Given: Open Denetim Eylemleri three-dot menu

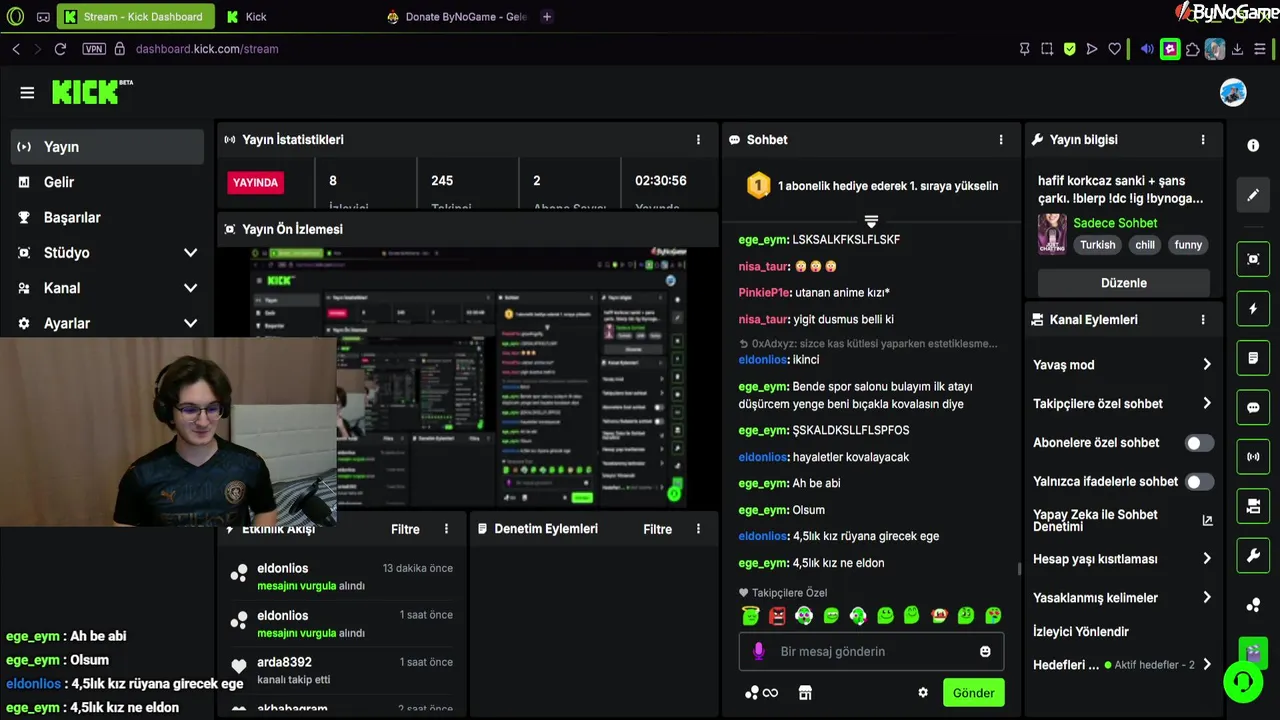Looking at the screenshot, I should coord(698,529).
